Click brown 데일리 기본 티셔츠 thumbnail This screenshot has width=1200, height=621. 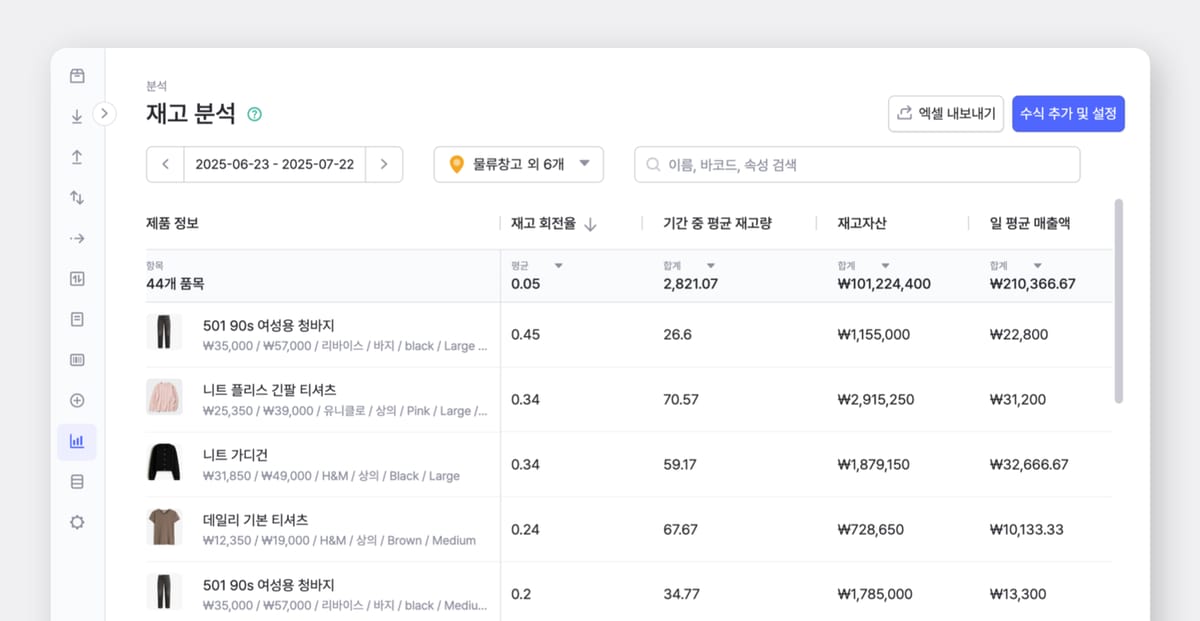[164, 529]
